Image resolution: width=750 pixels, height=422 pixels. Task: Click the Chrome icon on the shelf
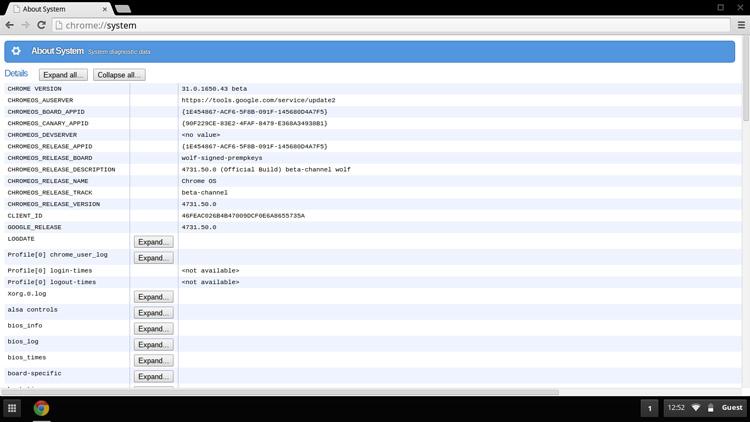pyautogui.click(x=41, y=408)
